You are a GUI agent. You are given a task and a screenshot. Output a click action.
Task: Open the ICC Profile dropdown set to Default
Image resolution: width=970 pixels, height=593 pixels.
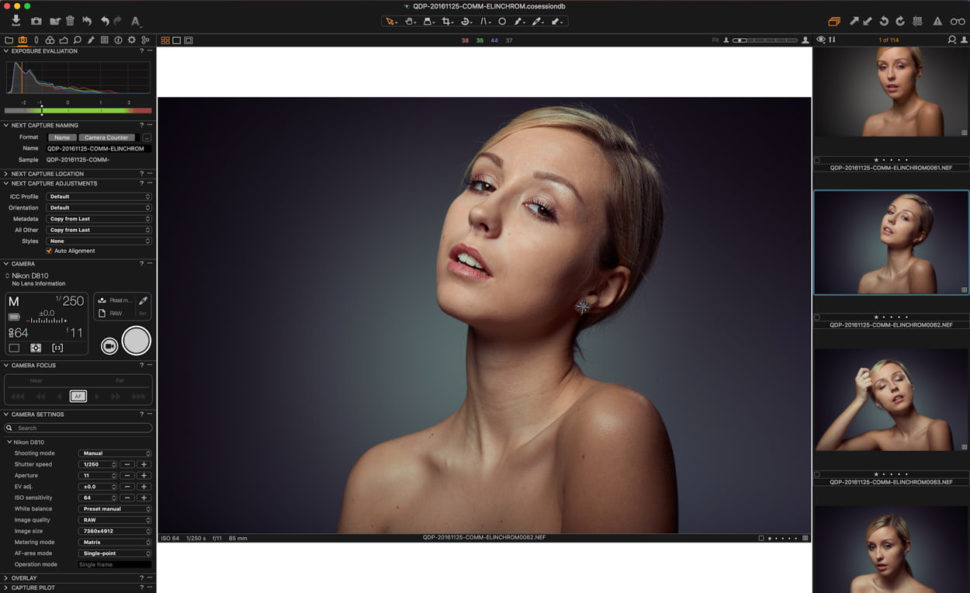[x=98, y=196]
